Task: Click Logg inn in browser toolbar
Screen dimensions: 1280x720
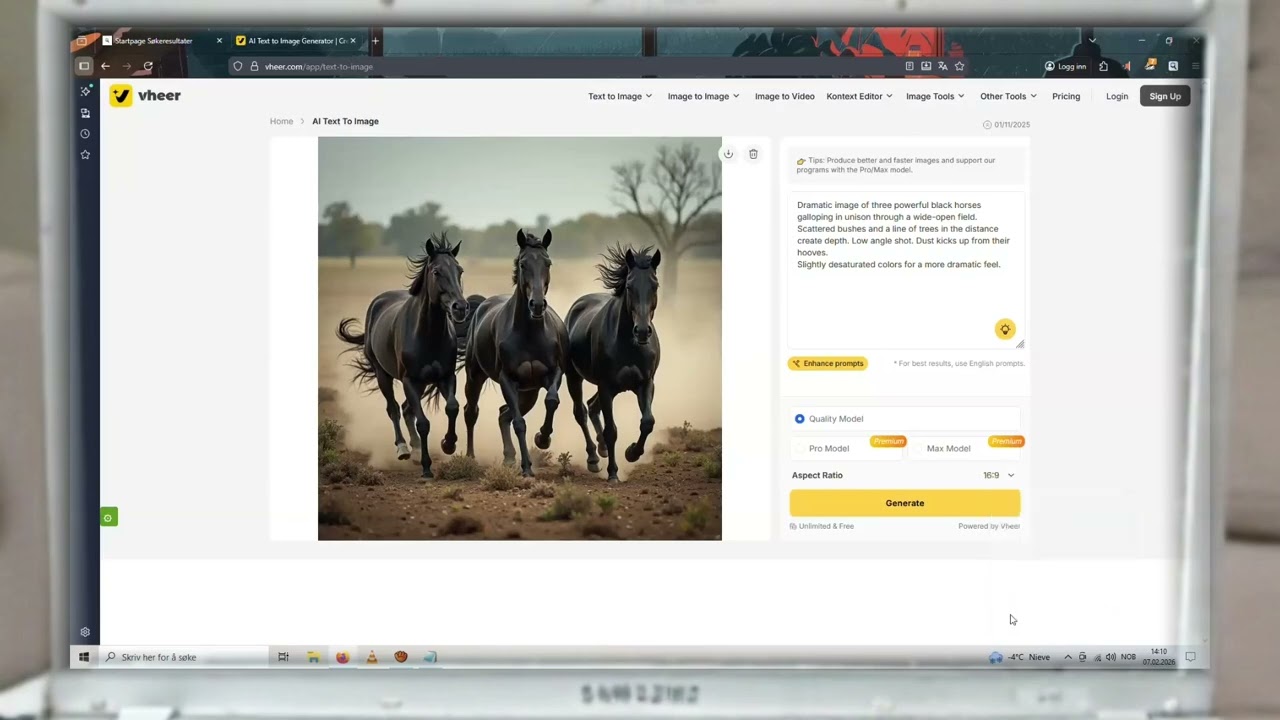Action: [1066, 66]
